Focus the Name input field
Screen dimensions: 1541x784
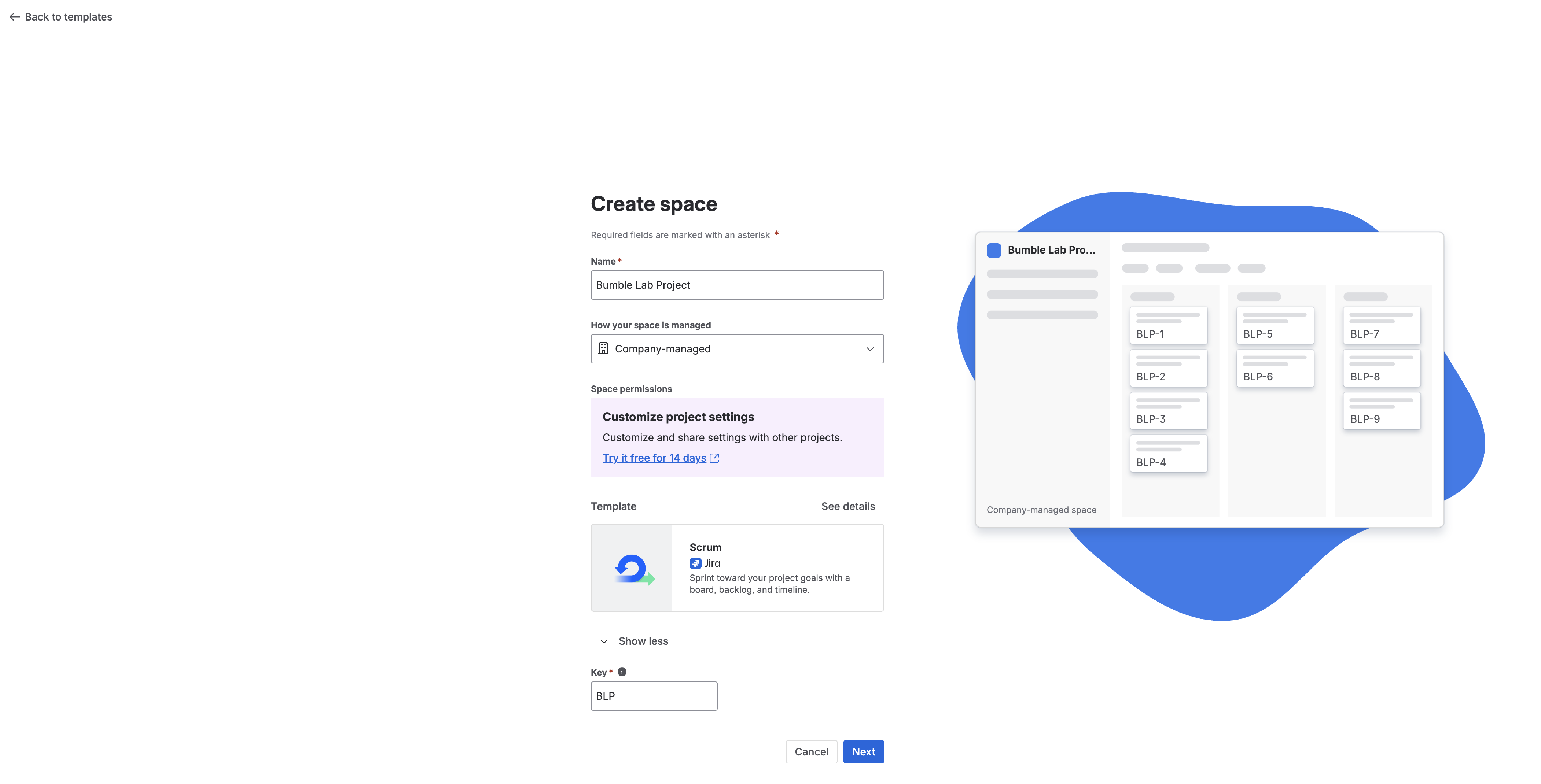point(737,285)
